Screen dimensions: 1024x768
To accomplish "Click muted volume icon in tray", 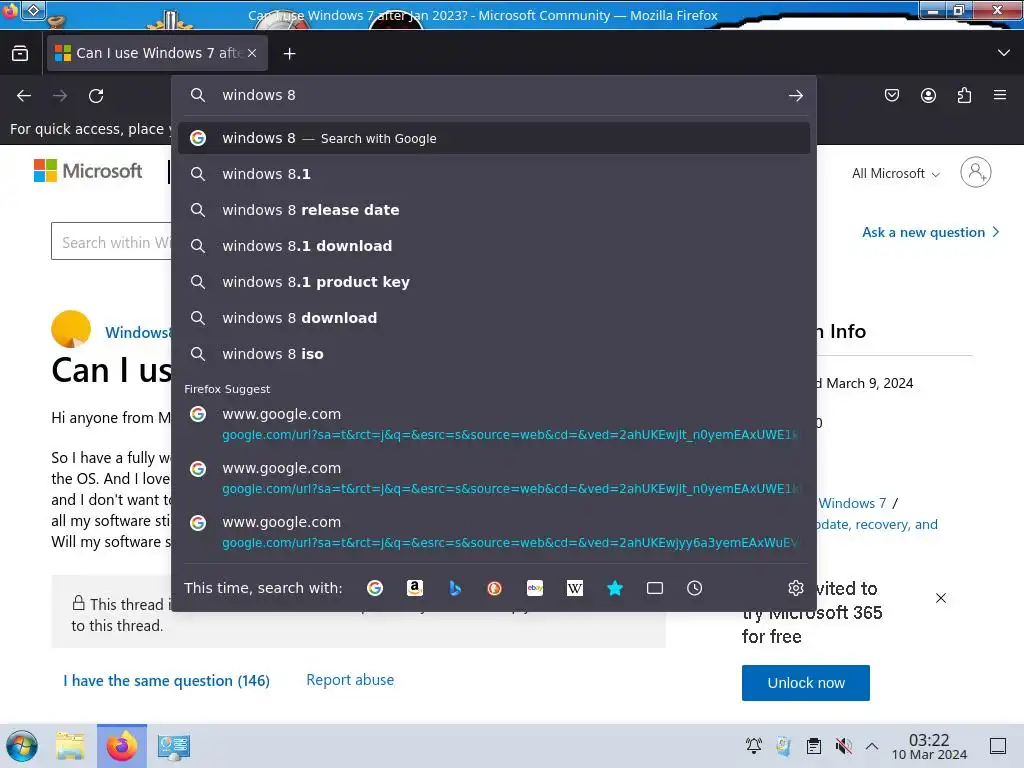I will pos(843,746).
